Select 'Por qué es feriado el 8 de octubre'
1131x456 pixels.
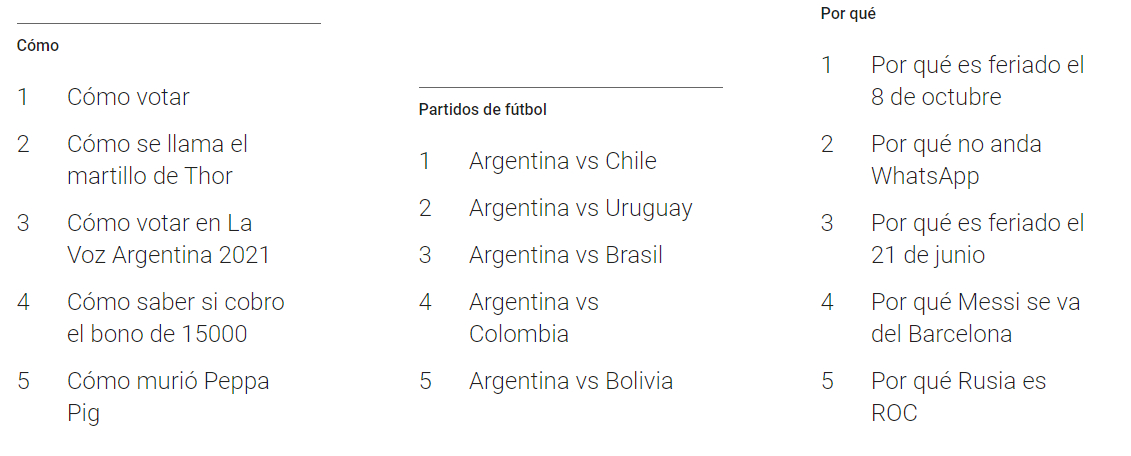tap(977, 81)
